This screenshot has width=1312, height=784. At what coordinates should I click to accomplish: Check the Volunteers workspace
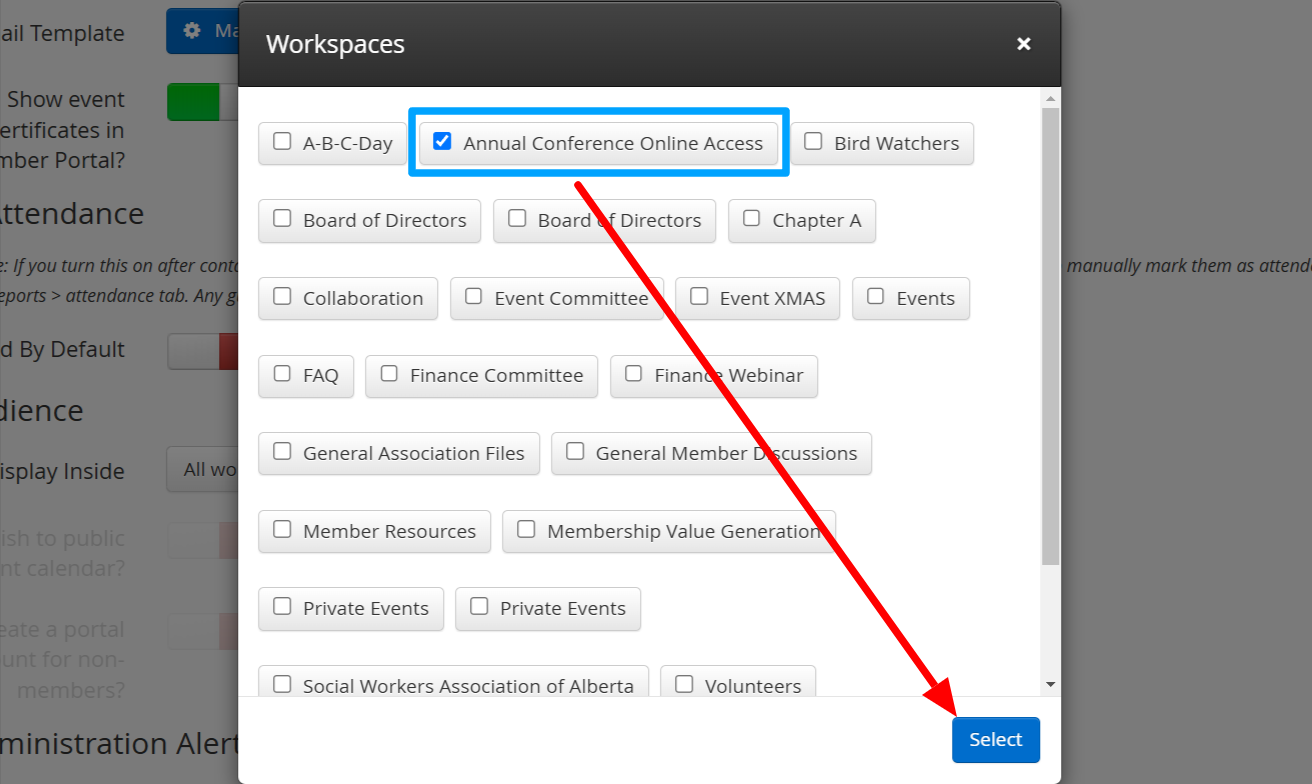click(x=684, y=684)
